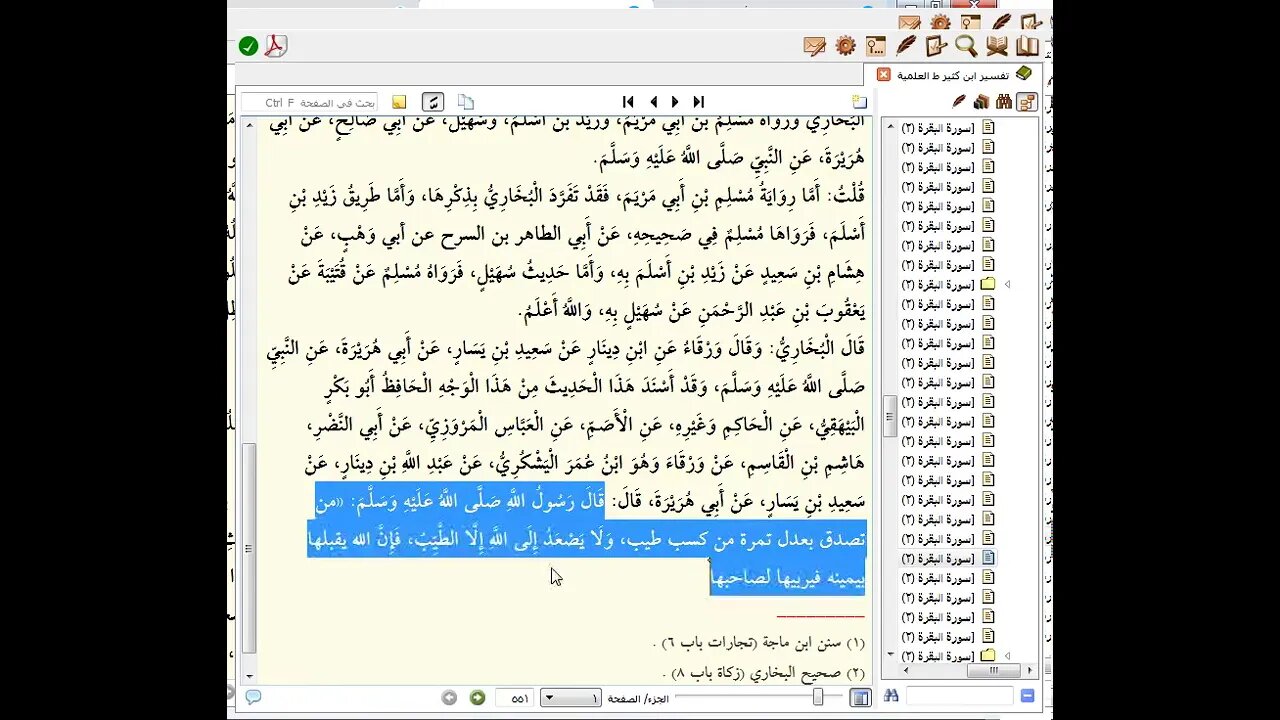
Task: Open binoculars search in the index panel
Action: pos(1003,102)
